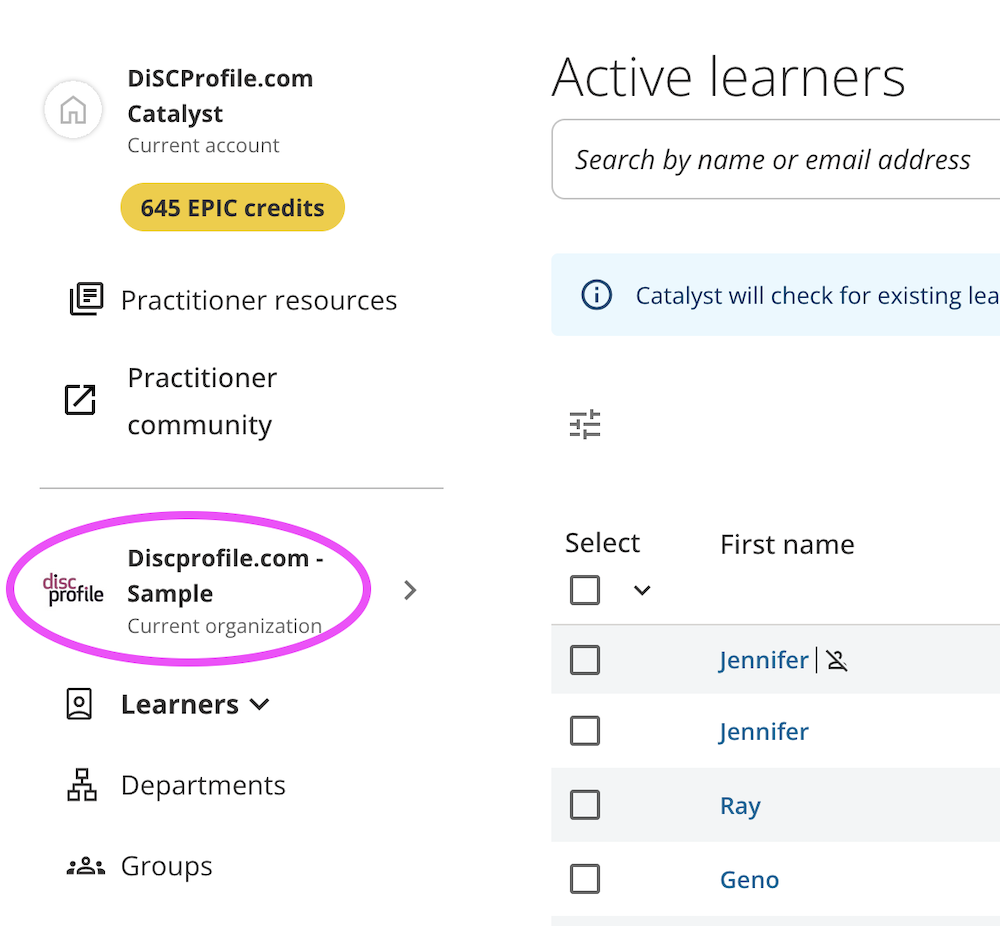Click the Select column header
This screenshot has height=926, width=1000.
click(602, 543)
